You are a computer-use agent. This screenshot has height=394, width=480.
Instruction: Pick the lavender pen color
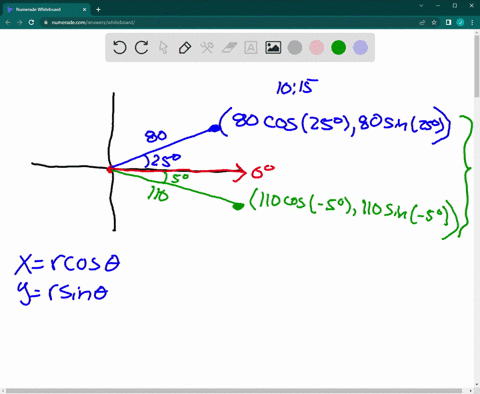coord(360,48)
